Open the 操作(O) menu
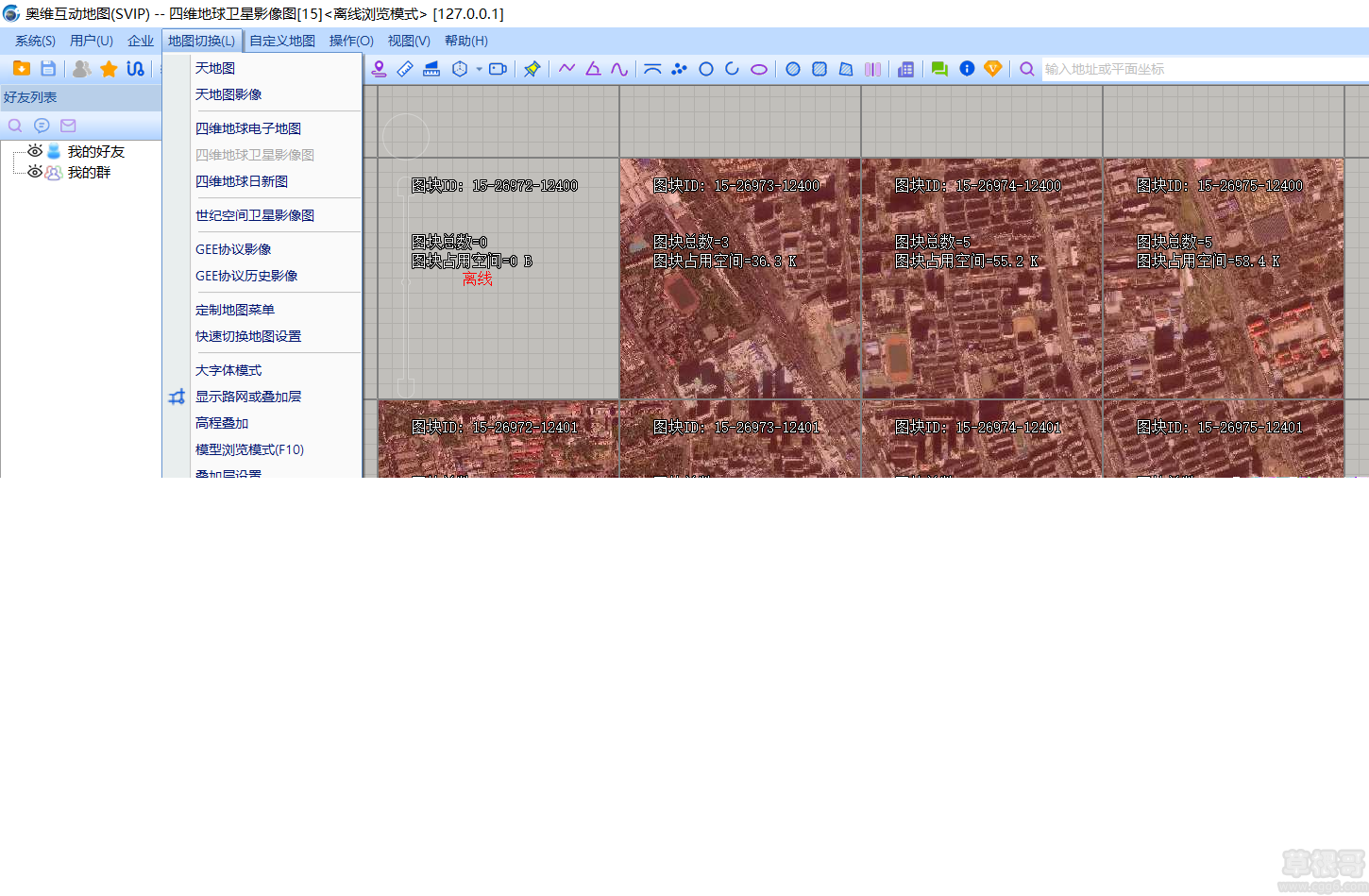This screenshot has height=896, width=1369. click(x=351, y=41)
